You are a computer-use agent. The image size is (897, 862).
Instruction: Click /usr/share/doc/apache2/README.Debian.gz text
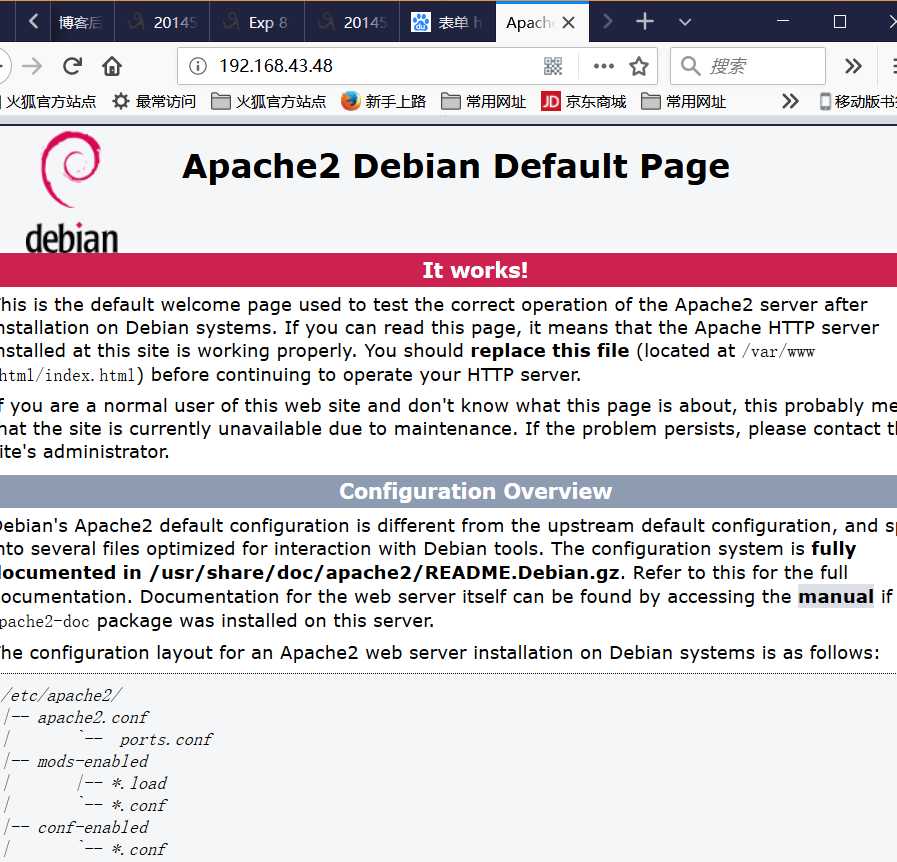(384, 573)
